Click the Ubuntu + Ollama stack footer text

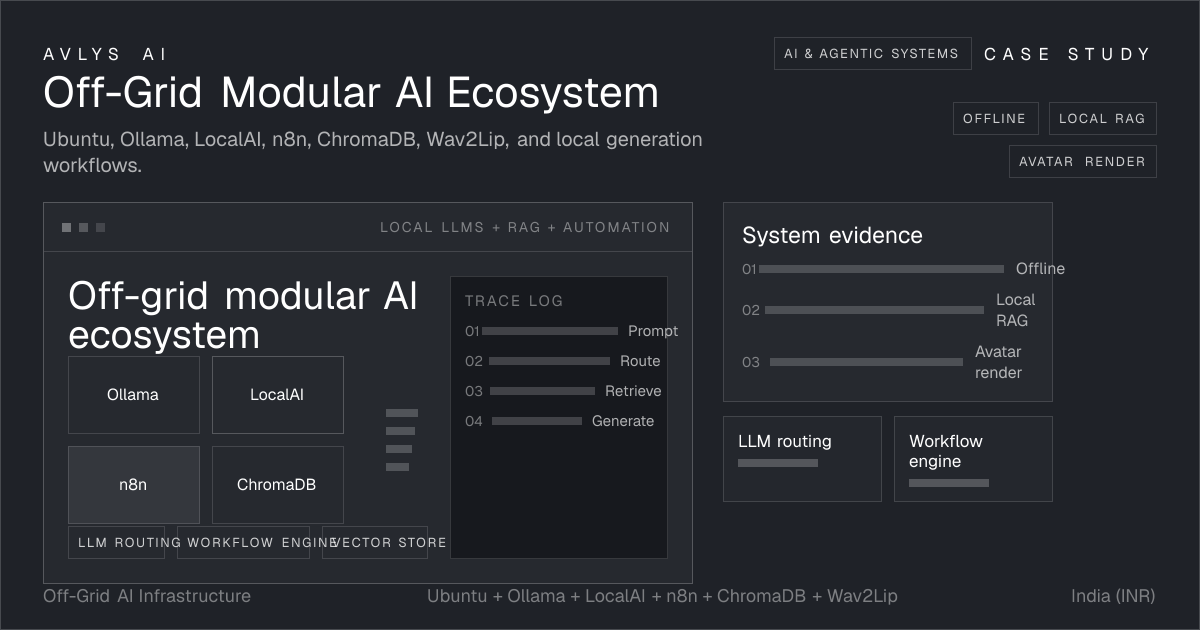662,596
